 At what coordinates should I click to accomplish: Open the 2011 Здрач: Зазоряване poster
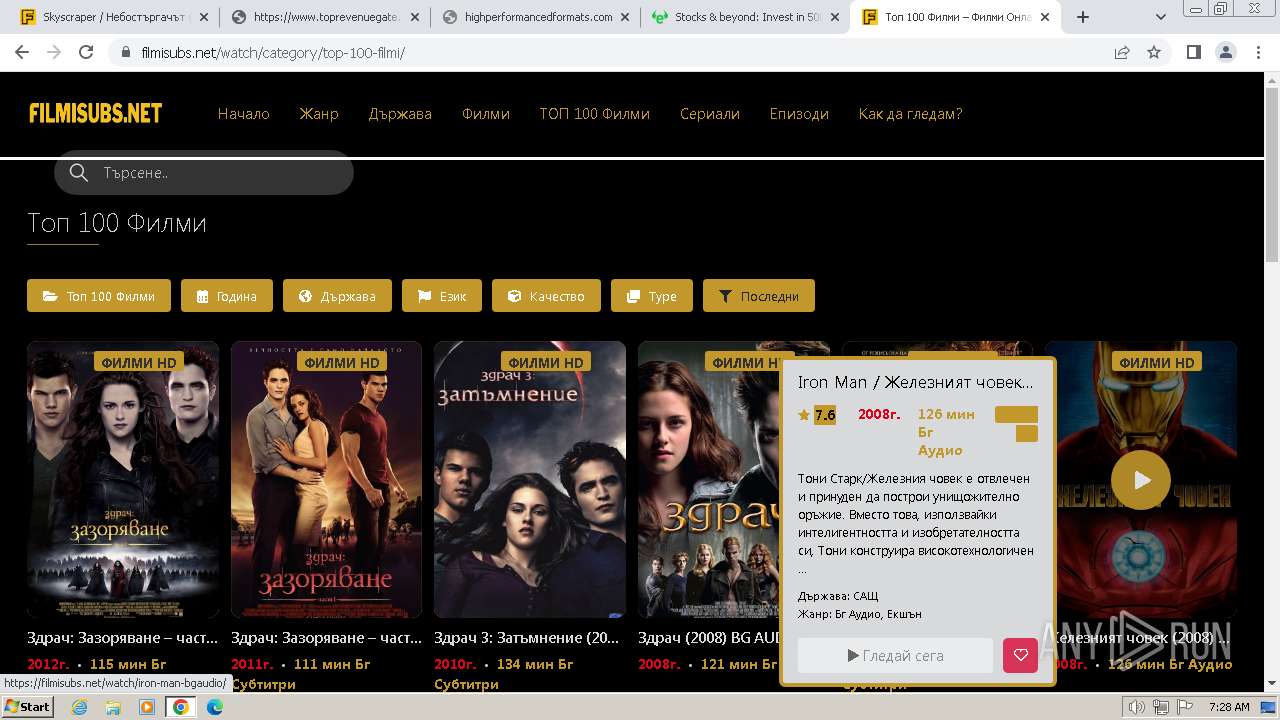click(x=326, y=479)
